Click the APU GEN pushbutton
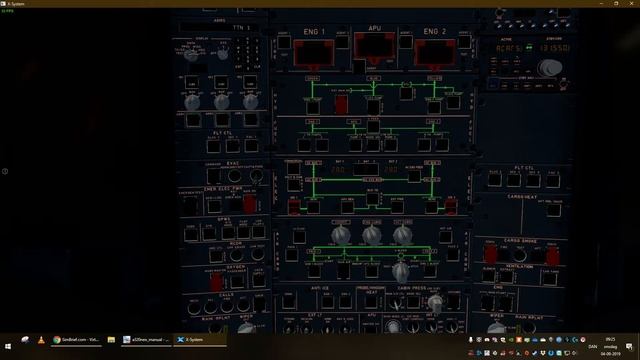The image size is (640, 360). (x=347, y=207)
